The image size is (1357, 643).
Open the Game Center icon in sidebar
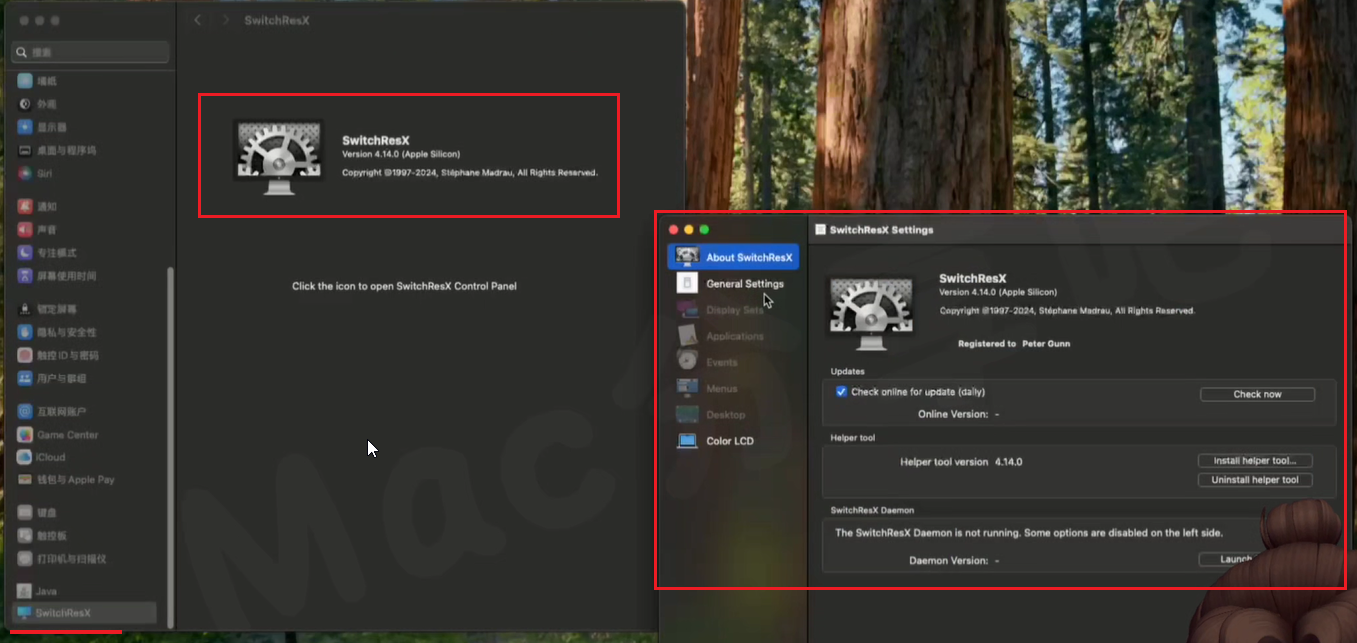point(25,435)
